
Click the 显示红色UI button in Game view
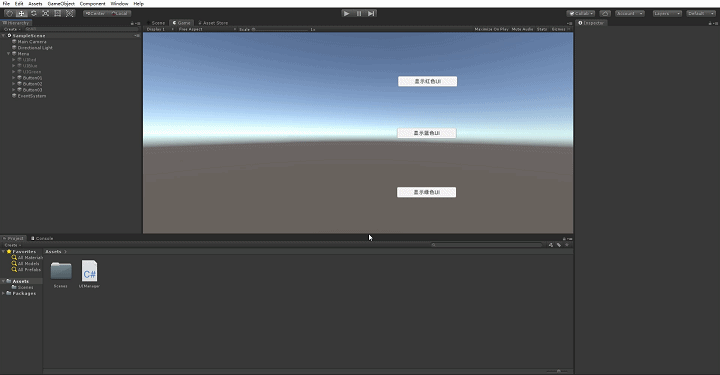tap(428, 81)
